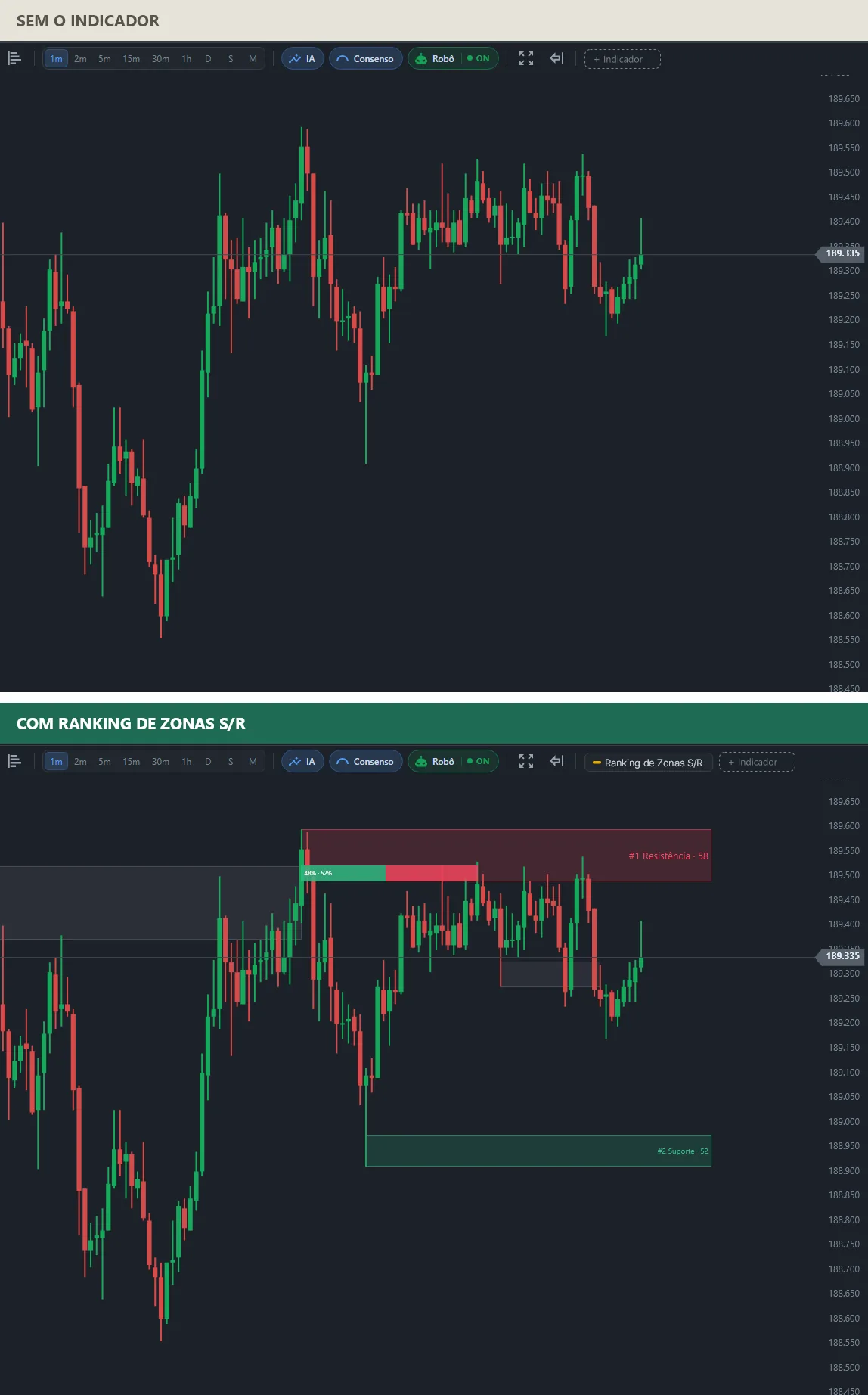868x1395 pixels.
Task: Click the IA button in the SEM O INDICADOR toolbar
Action: (303, 59)
